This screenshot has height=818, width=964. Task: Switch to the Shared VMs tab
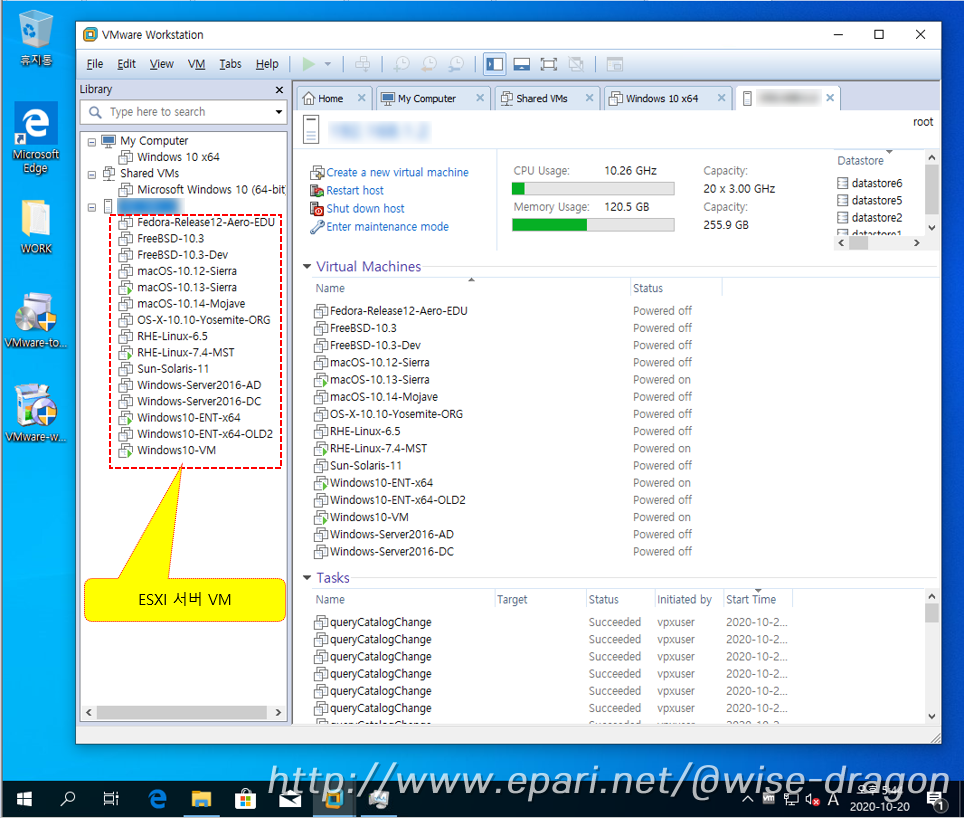coord(542,98)
